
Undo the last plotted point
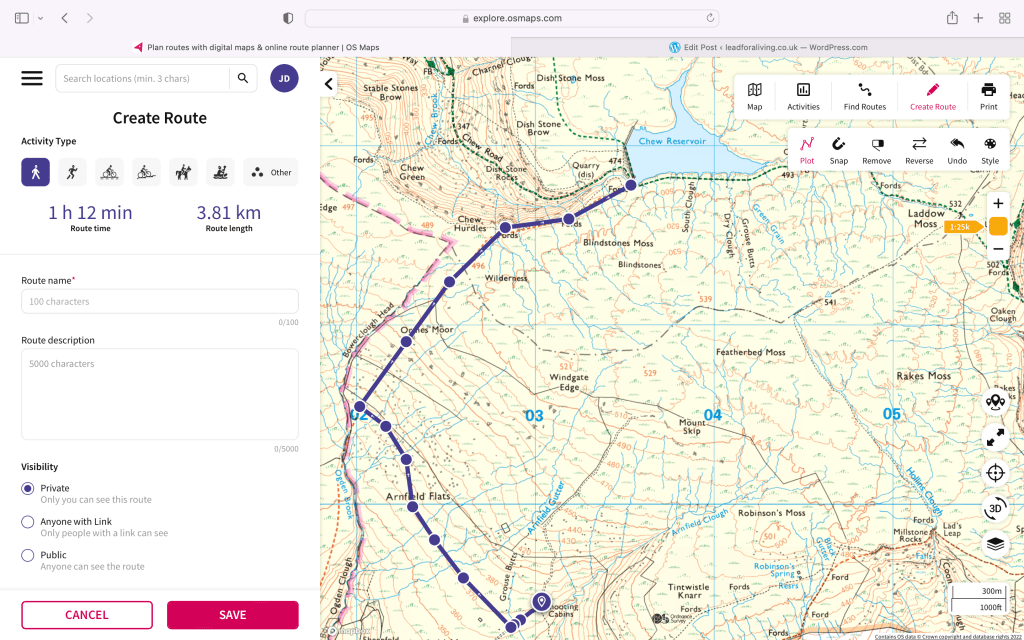pyautogui.click(x=957, y=149)
